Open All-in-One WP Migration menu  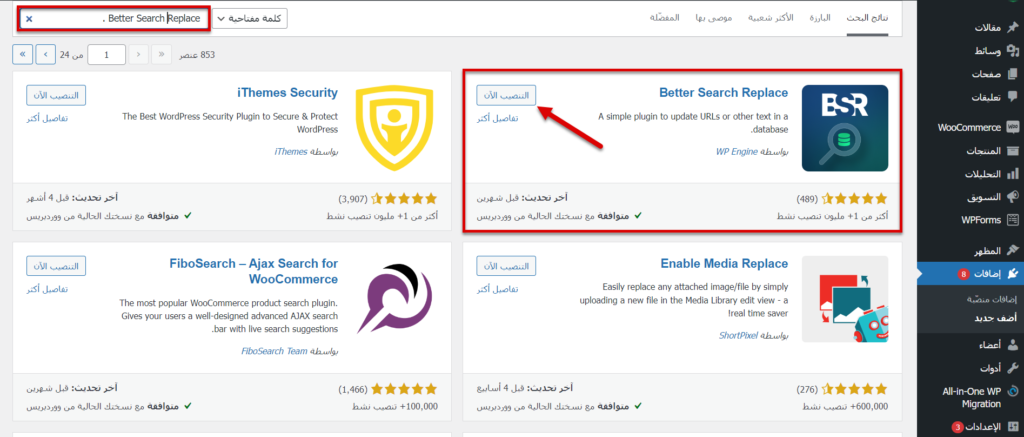point(969,397)
